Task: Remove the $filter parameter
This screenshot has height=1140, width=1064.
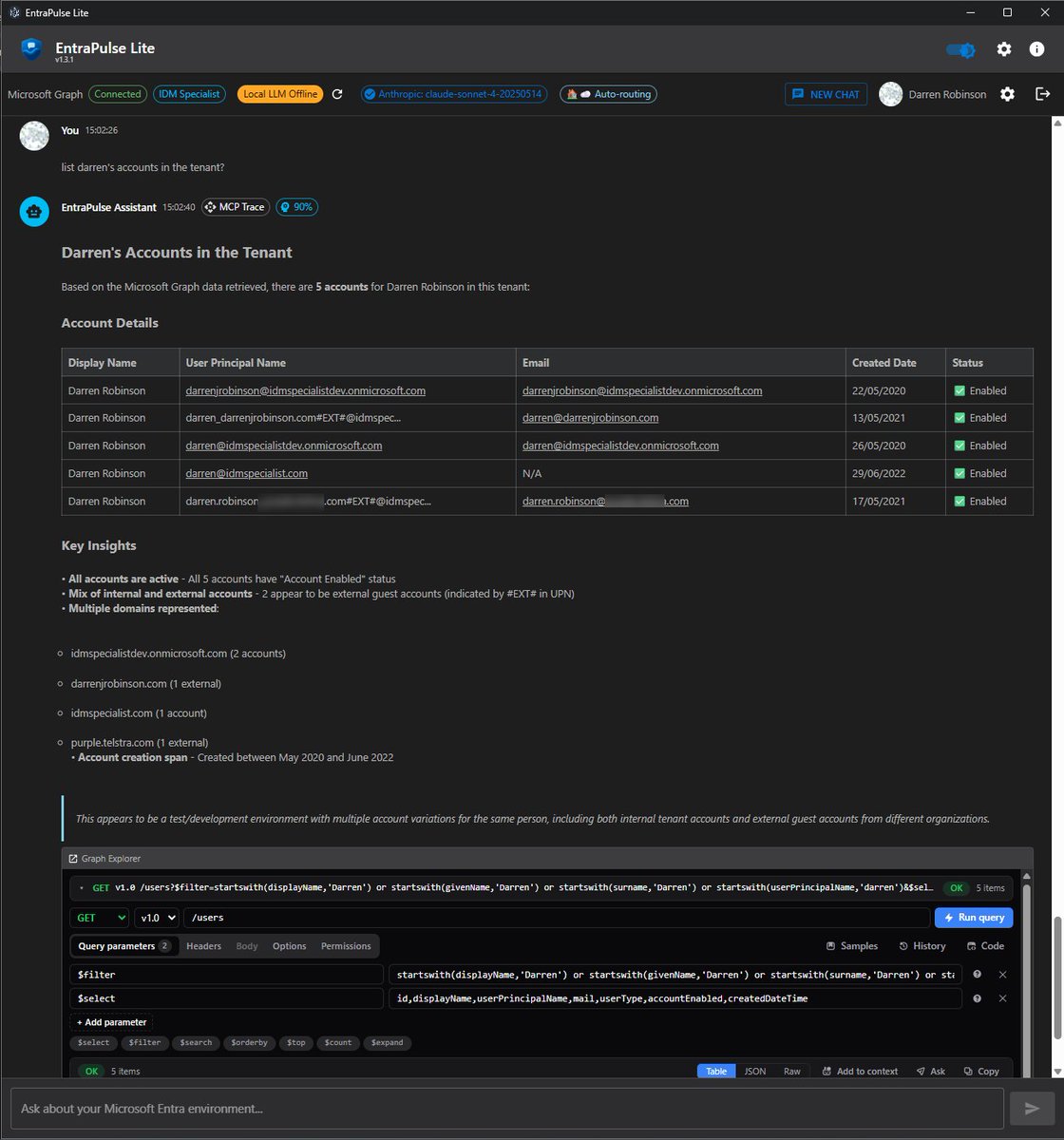Action: point(1002,975)
